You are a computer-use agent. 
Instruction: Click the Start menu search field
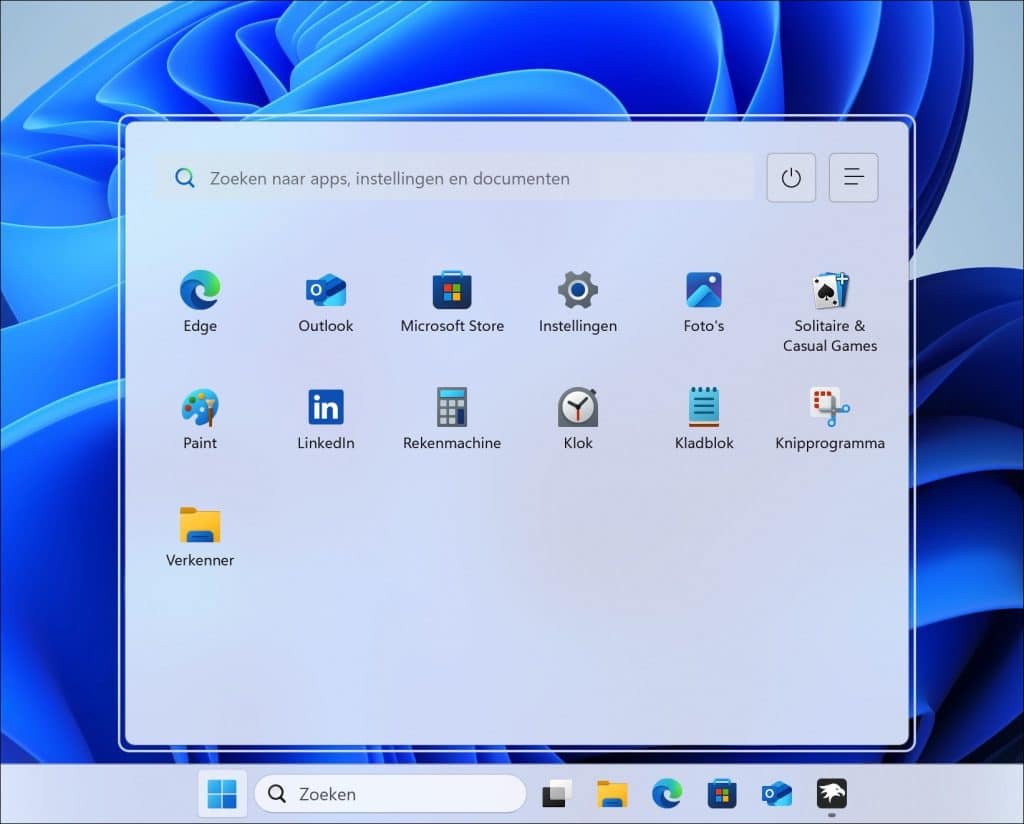pos(455,178)
